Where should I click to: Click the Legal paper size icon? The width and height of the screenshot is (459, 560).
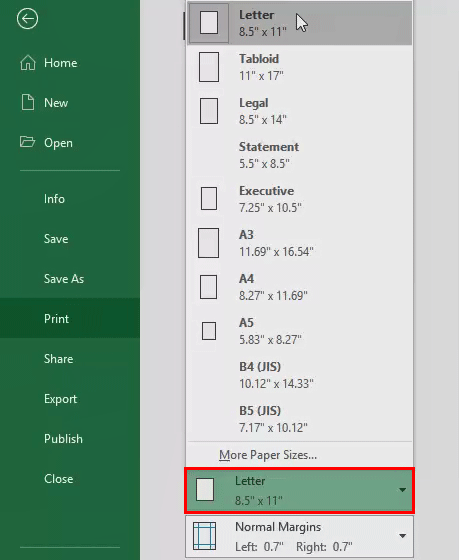(x=209, y=111)
